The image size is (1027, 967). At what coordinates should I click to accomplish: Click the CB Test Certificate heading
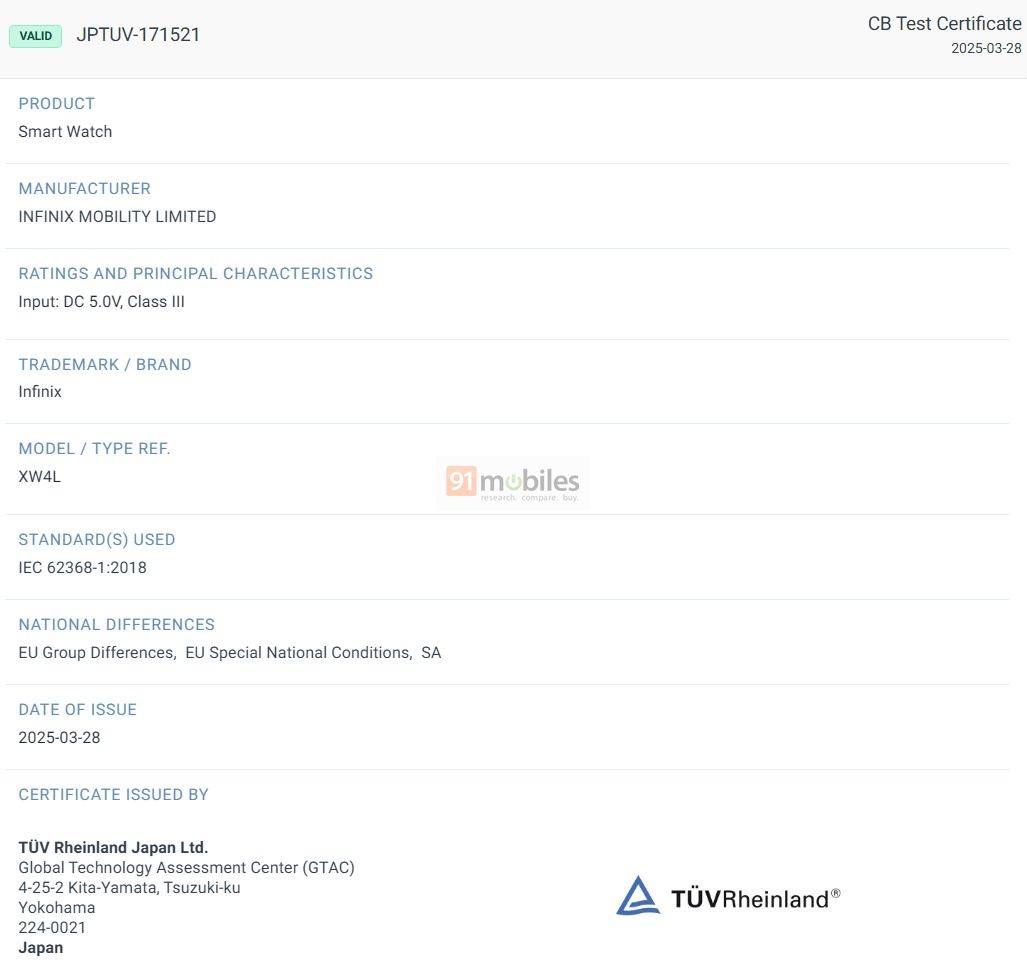point(944,24)
